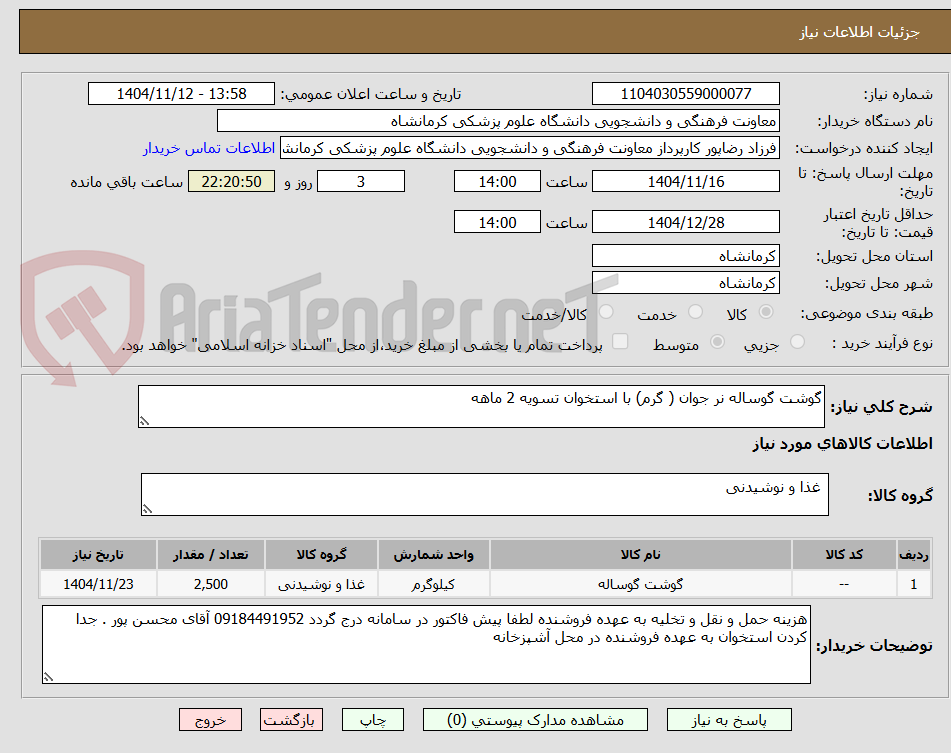Grab resize handle of description textarea

coord(144,421)
